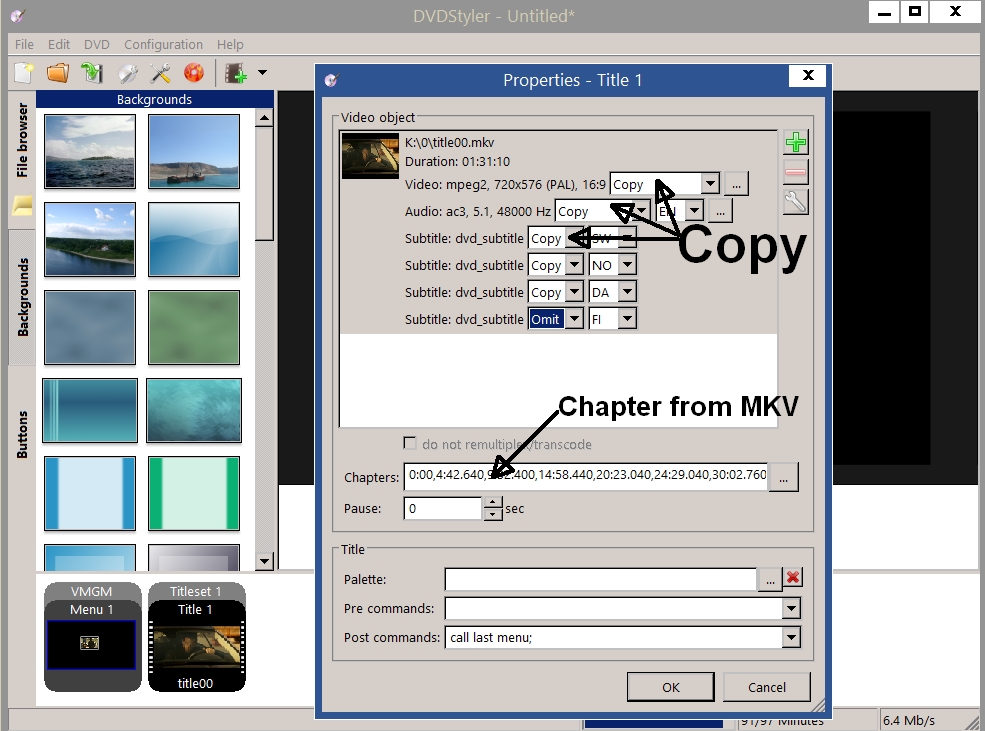The height and width of the screenshot is (731, 985).
Task: Expand the Post commands dropdown
Action: click(791, 637)
